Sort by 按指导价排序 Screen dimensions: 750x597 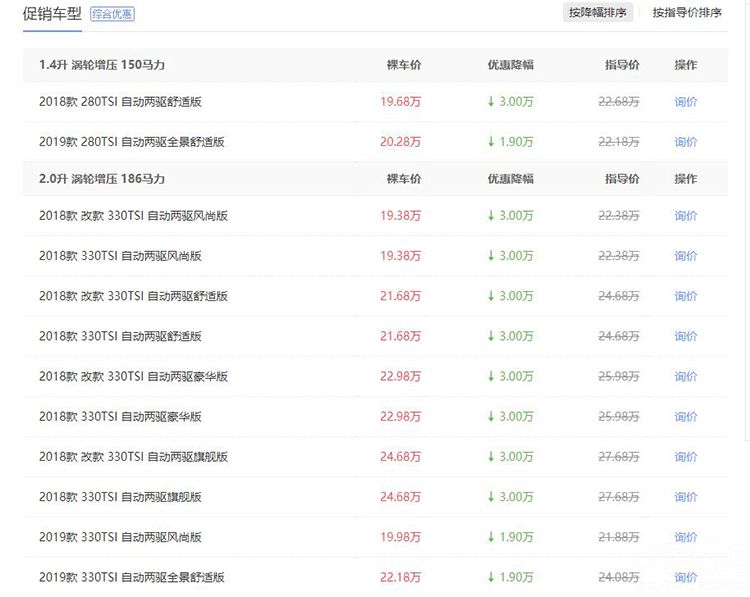(x=687, y=12)
